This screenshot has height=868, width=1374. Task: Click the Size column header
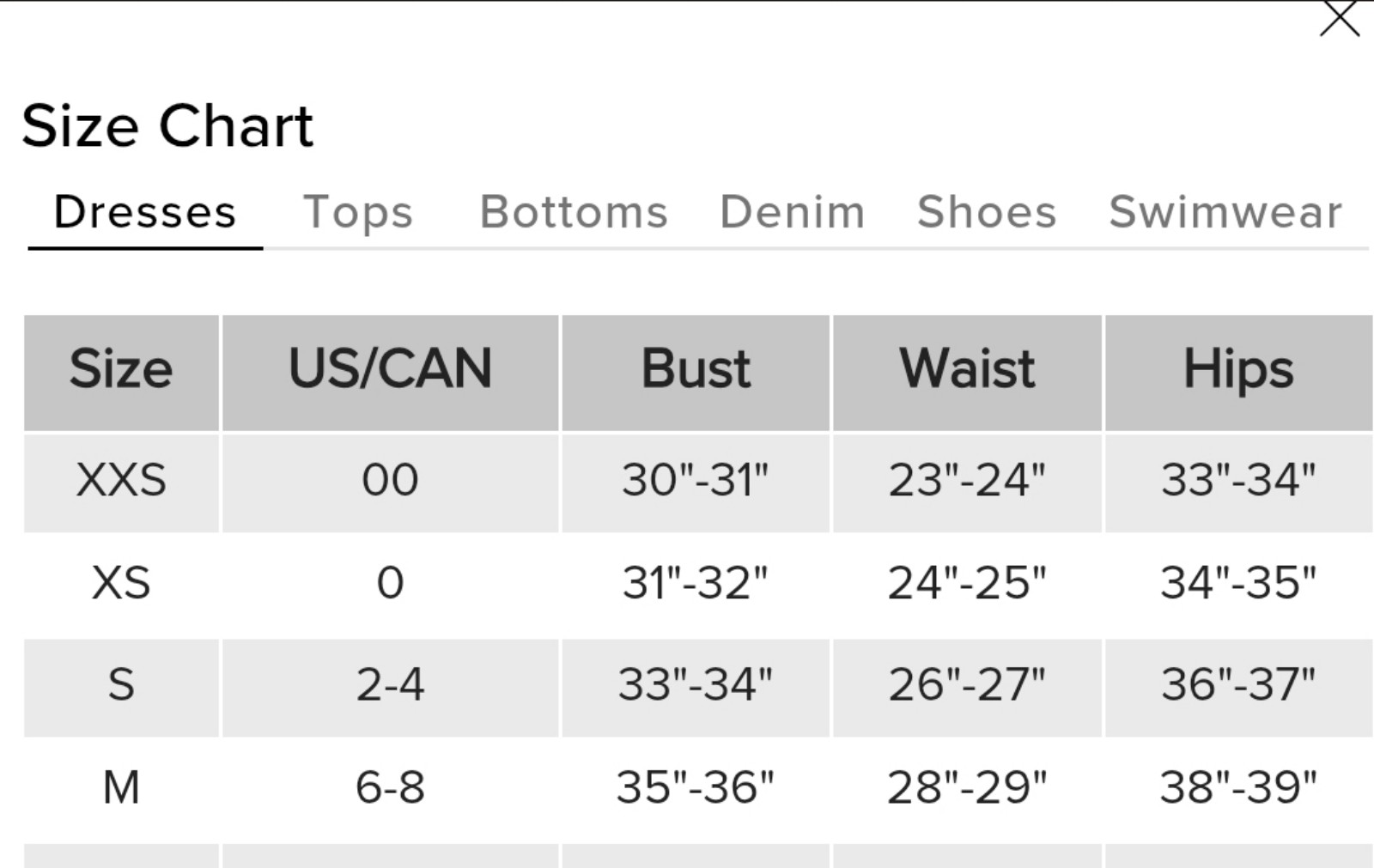[121, 373]
